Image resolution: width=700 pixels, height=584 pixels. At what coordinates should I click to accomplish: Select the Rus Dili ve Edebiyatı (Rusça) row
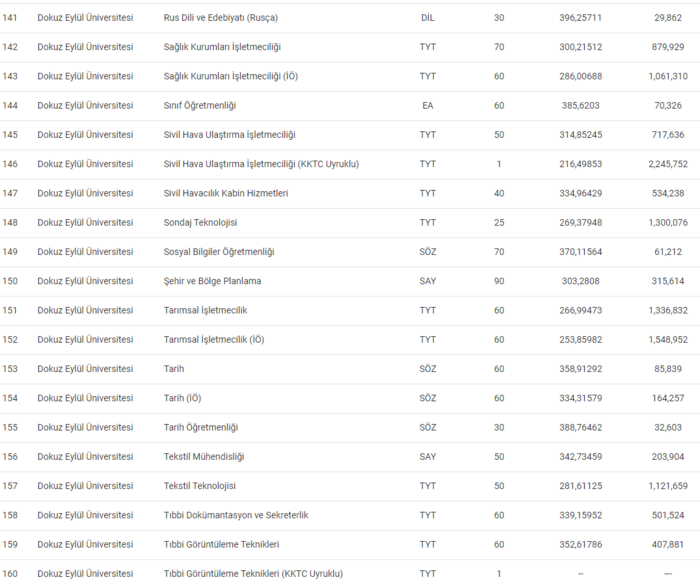(x=350, y=18)
